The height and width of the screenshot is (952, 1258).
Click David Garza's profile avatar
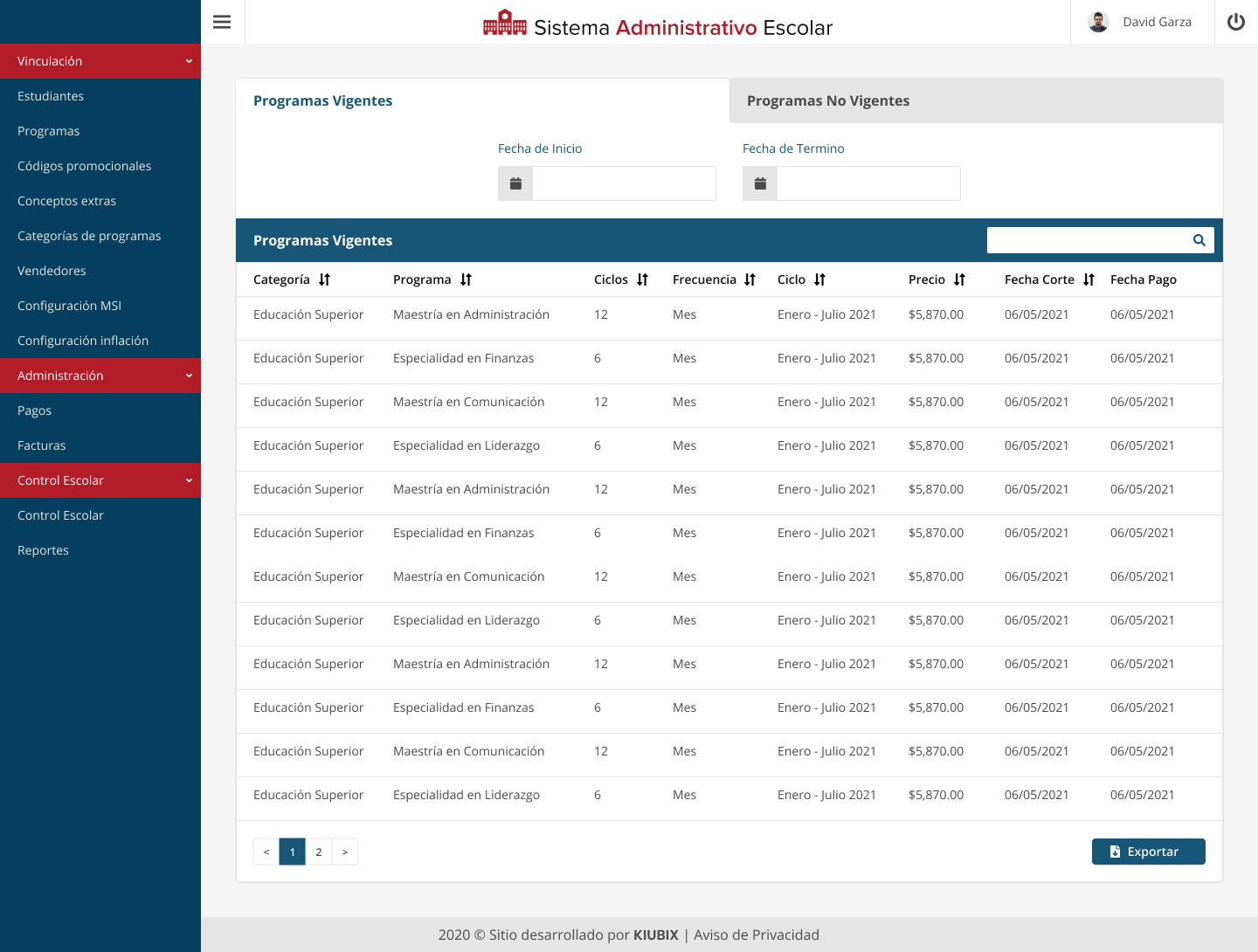pos(1098,22)
